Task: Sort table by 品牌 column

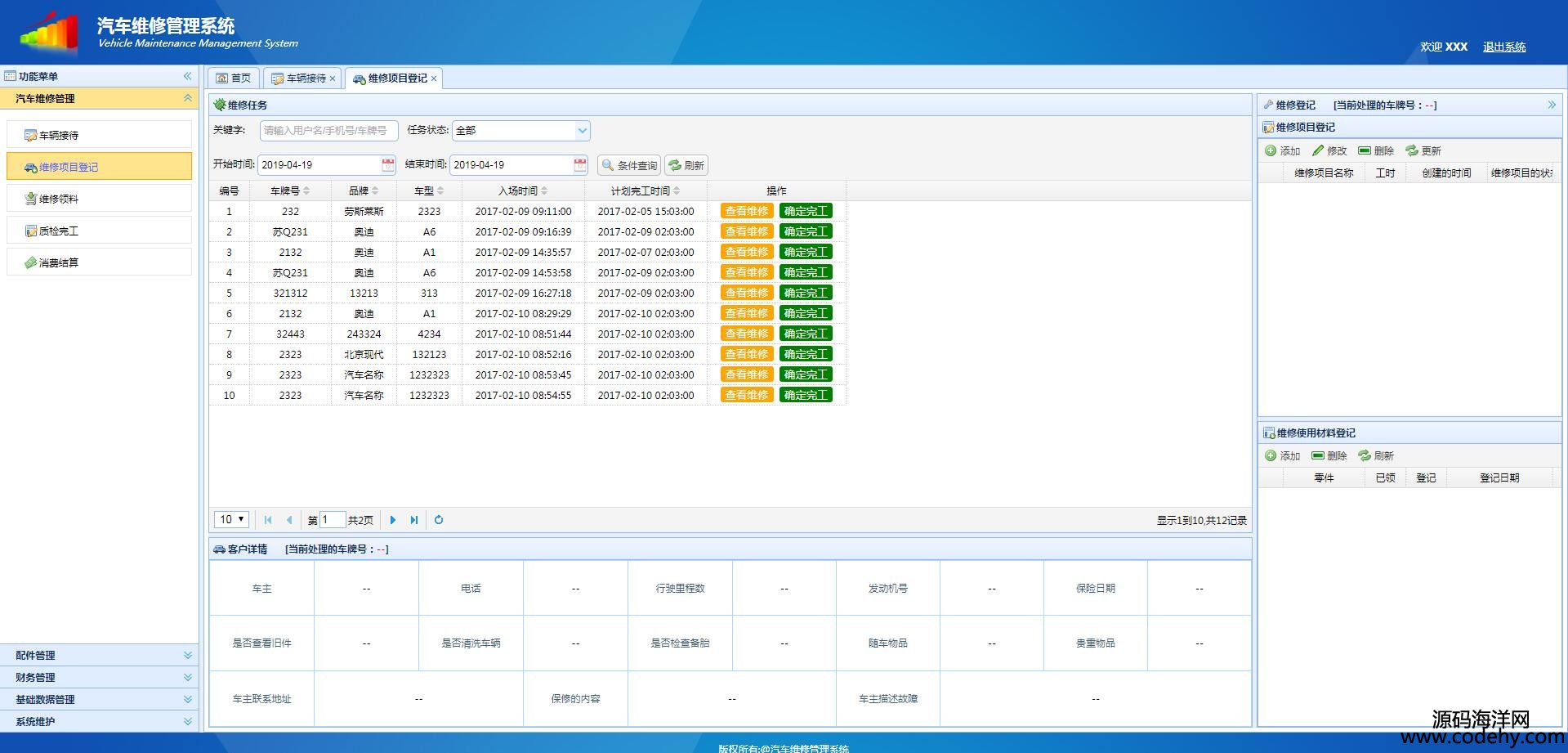Action: 364,190
